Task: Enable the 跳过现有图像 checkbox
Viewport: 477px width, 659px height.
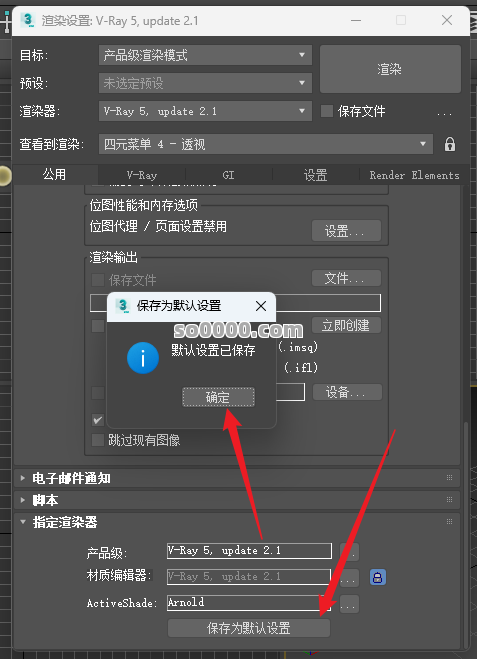Action: 98,440
